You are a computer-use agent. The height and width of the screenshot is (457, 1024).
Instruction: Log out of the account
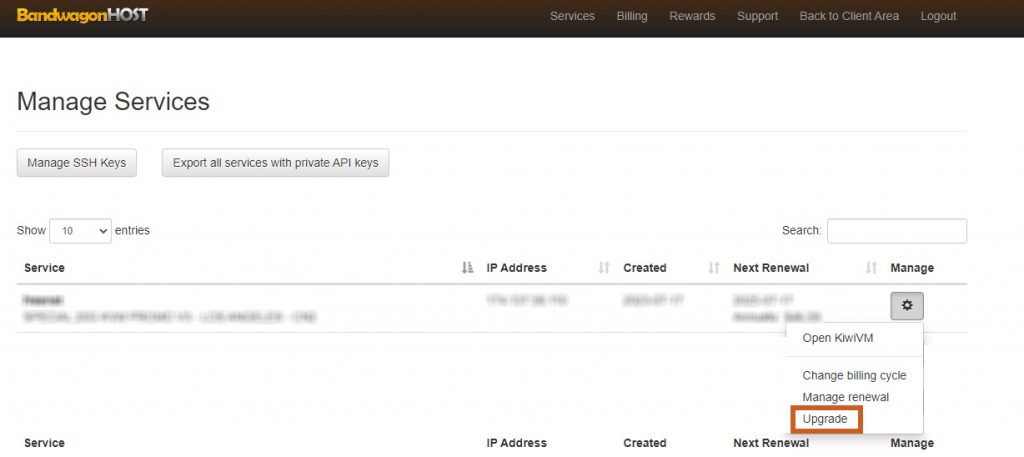coord(938,16)
